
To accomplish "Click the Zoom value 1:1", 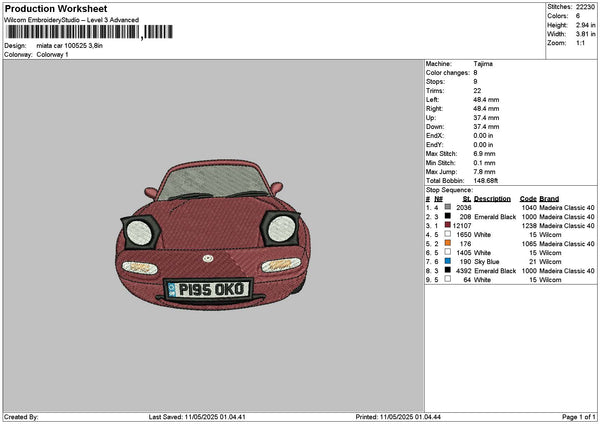I will coord(582,43).
